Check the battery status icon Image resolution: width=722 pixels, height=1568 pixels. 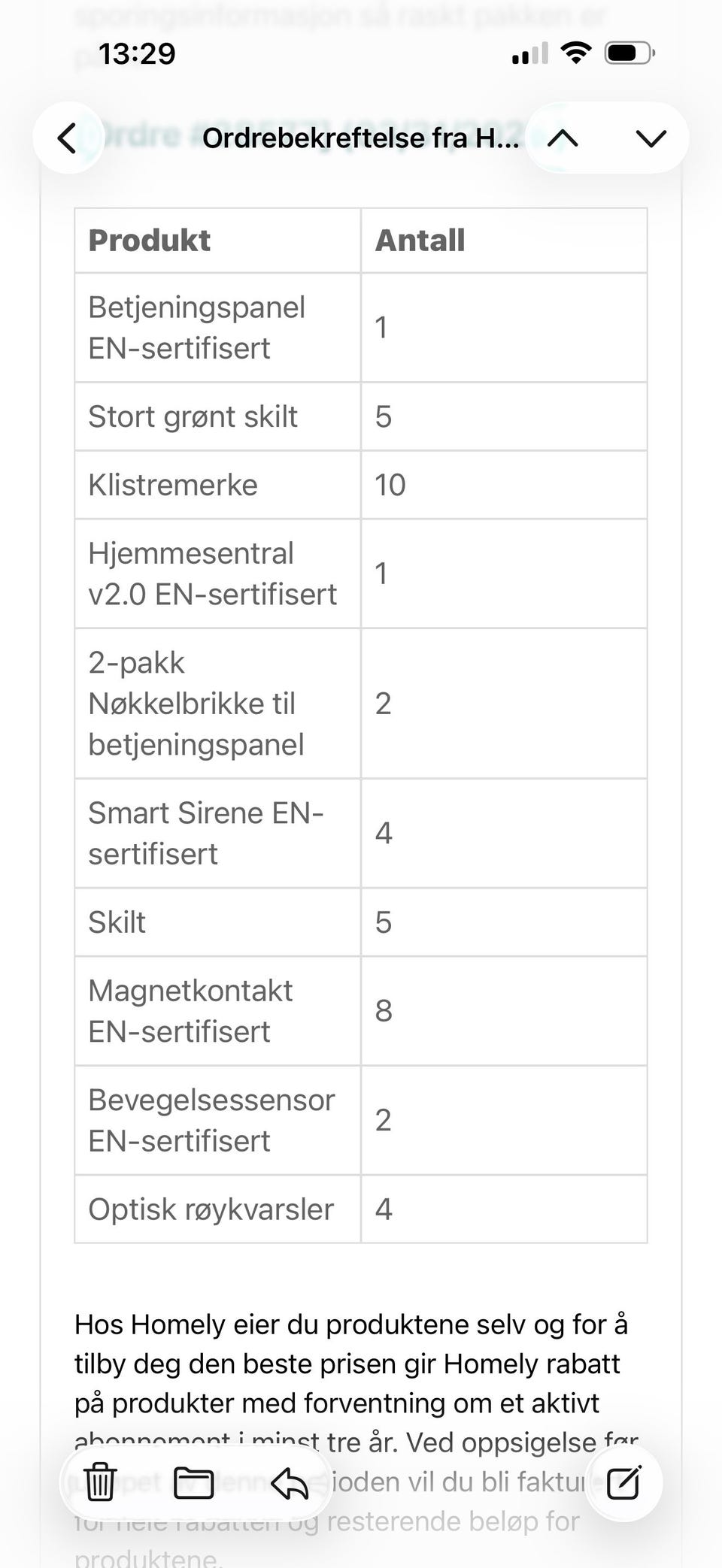point(626,53)
